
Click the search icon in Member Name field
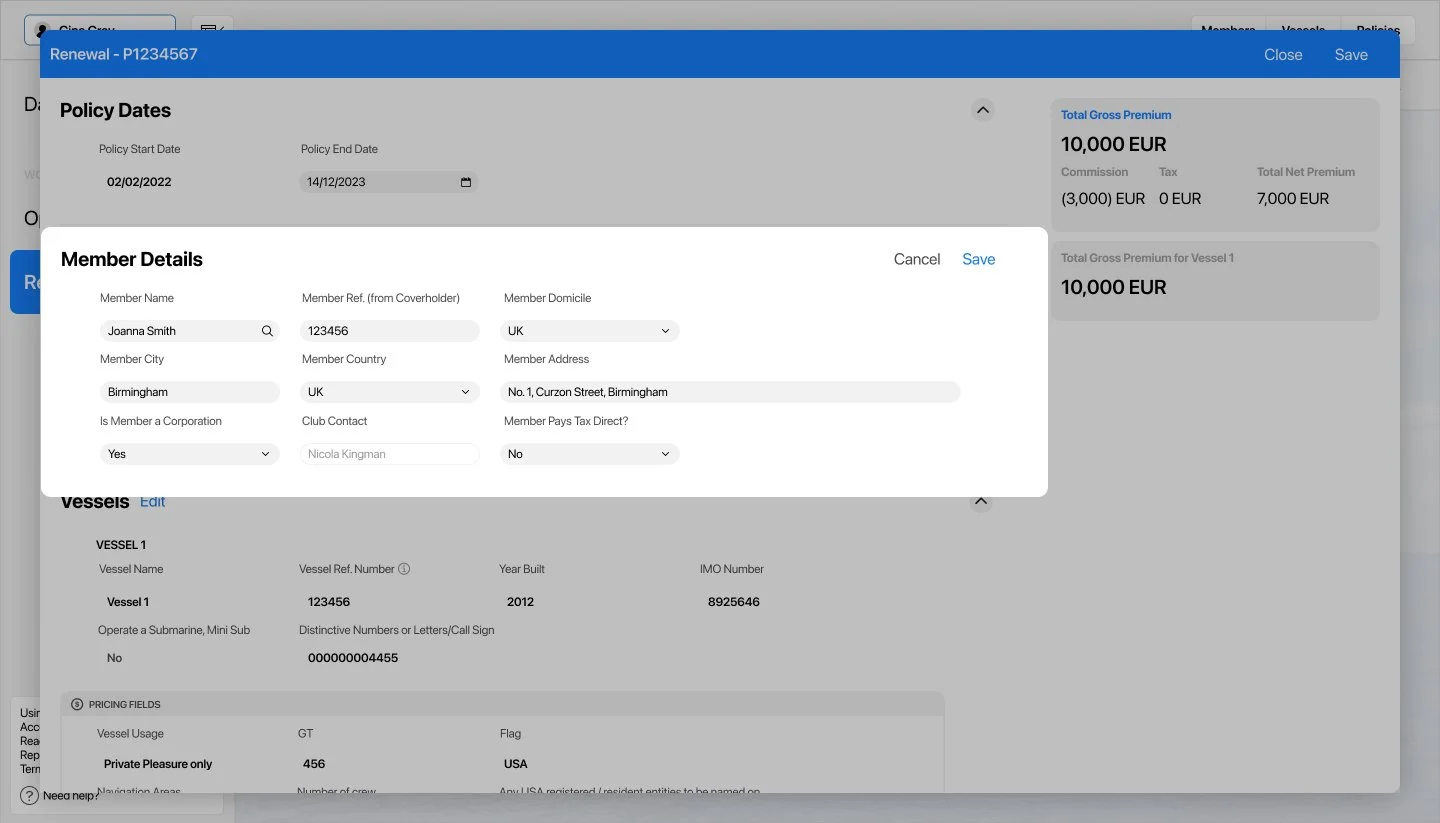click(x=267, y=331)
